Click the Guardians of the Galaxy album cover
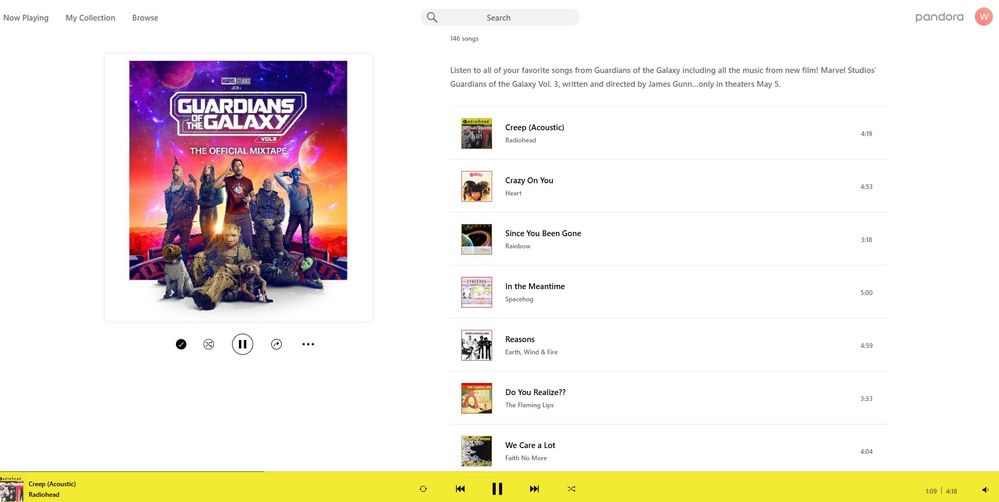Screen dimensions: 999x502 [238, 187]
